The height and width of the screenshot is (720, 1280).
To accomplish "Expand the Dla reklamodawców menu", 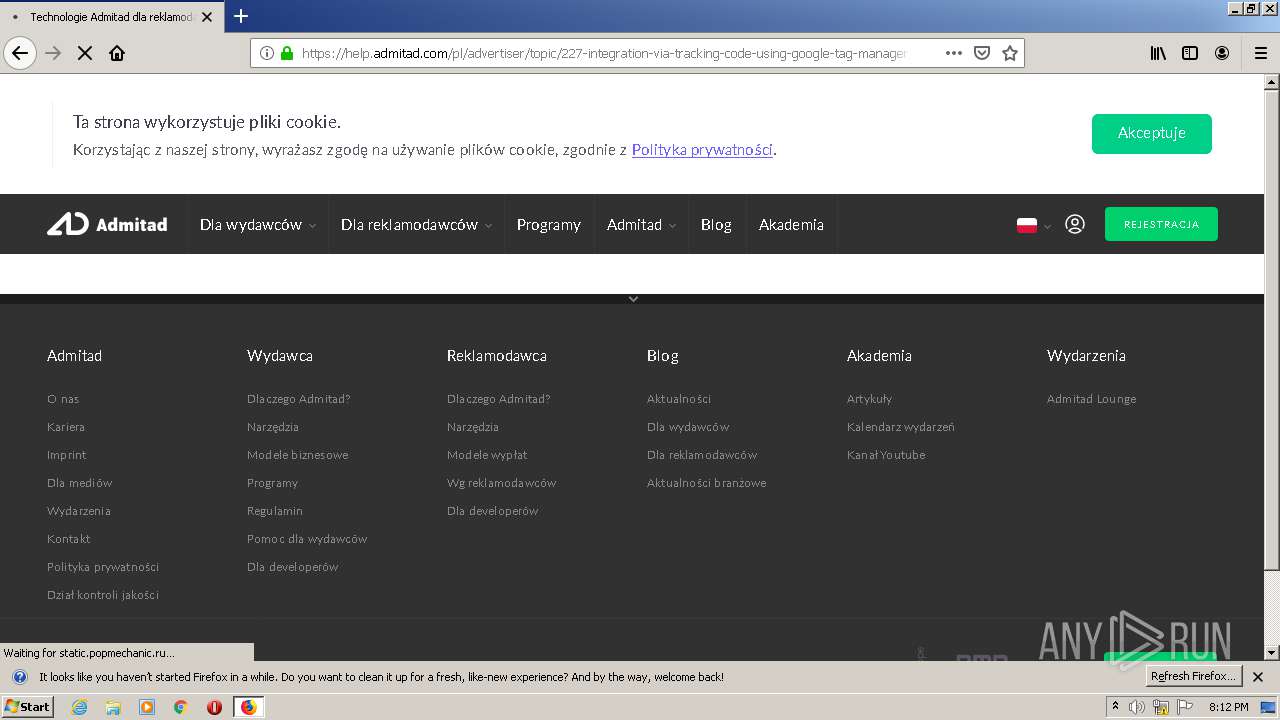I will pyautogui.click(x=416, y=225).
